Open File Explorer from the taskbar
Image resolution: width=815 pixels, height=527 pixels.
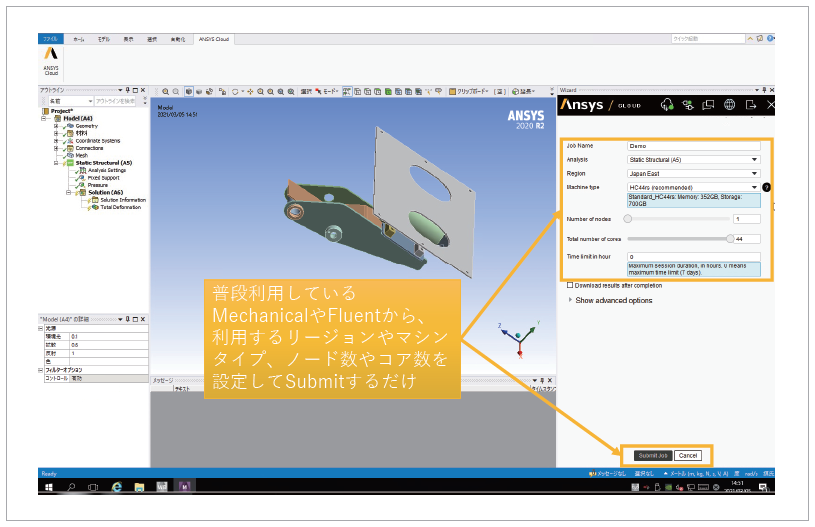(x=139, y=487)
